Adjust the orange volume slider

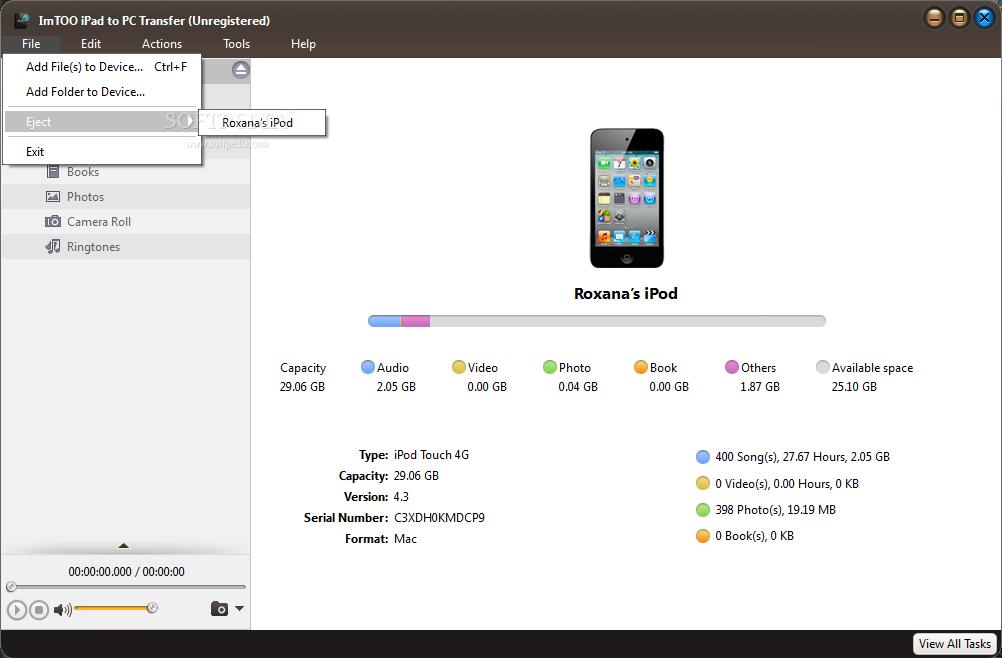click(x=115, y=608)
